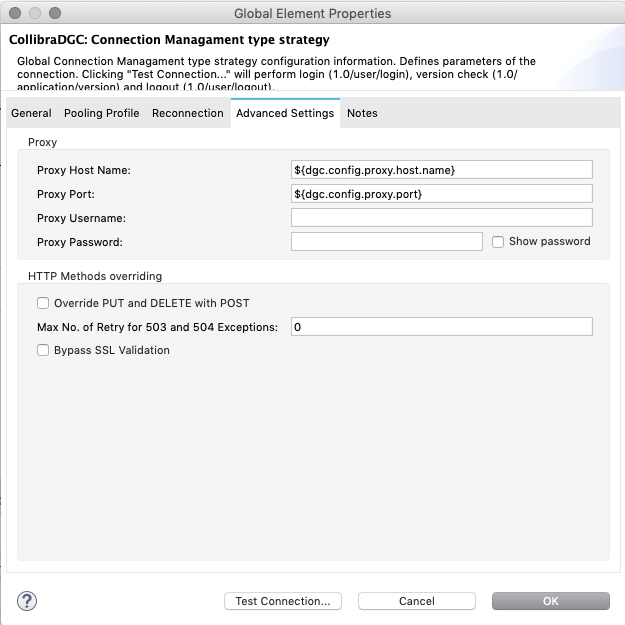Image resolution: width=625 pixels, height=625 pixels.
Task: Enable the Show password checkbox
Action: point(498,242)
